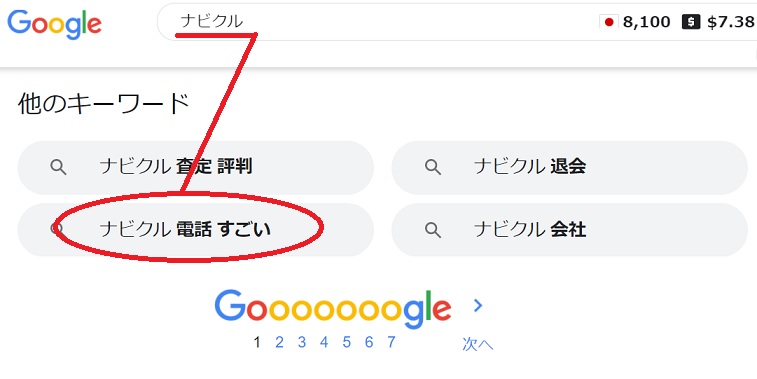Open the ナビクル 退会 suggestion
The width and height of the screenshot is (757, 379).
[x=569, y=168]
